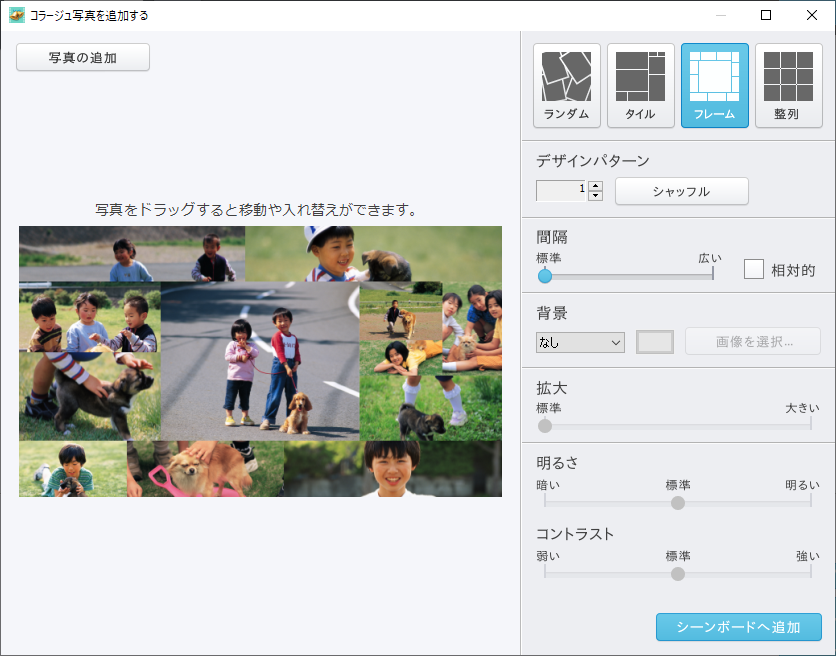Viewport: 836px width, 656px height.
Task: Select the タイル collage layout icon
Action: coord(641,85)
